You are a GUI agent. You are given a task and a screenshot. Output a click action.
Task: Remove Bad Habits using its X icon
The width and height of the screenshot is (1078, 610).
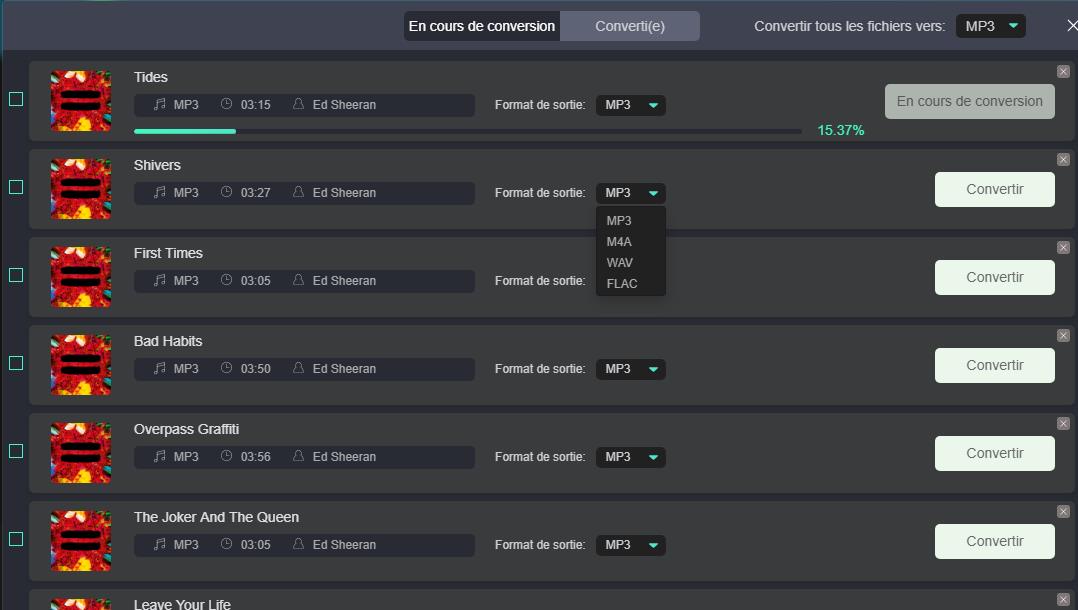[1063, 335]
